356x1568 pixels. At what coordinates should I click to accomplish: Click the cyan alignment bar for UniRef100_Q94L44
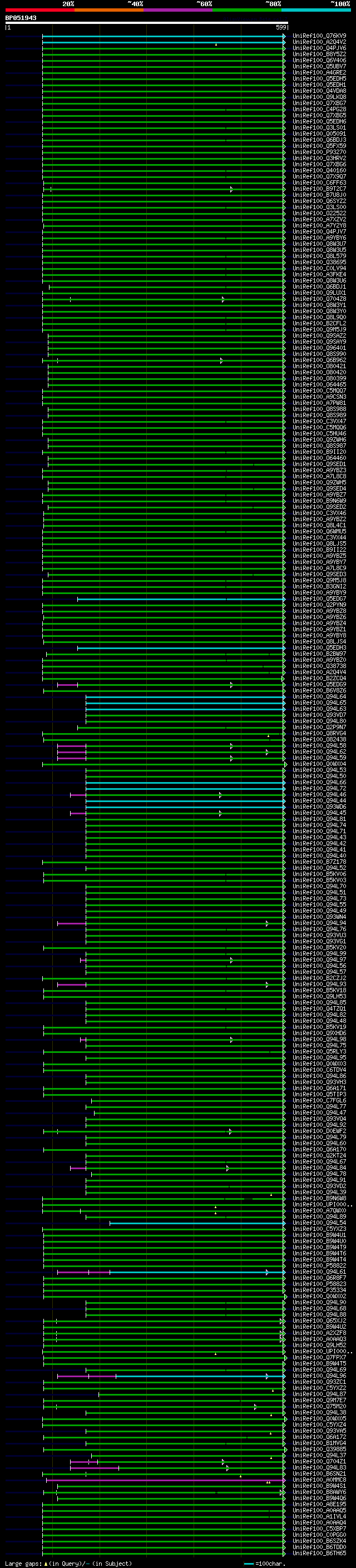185,801
